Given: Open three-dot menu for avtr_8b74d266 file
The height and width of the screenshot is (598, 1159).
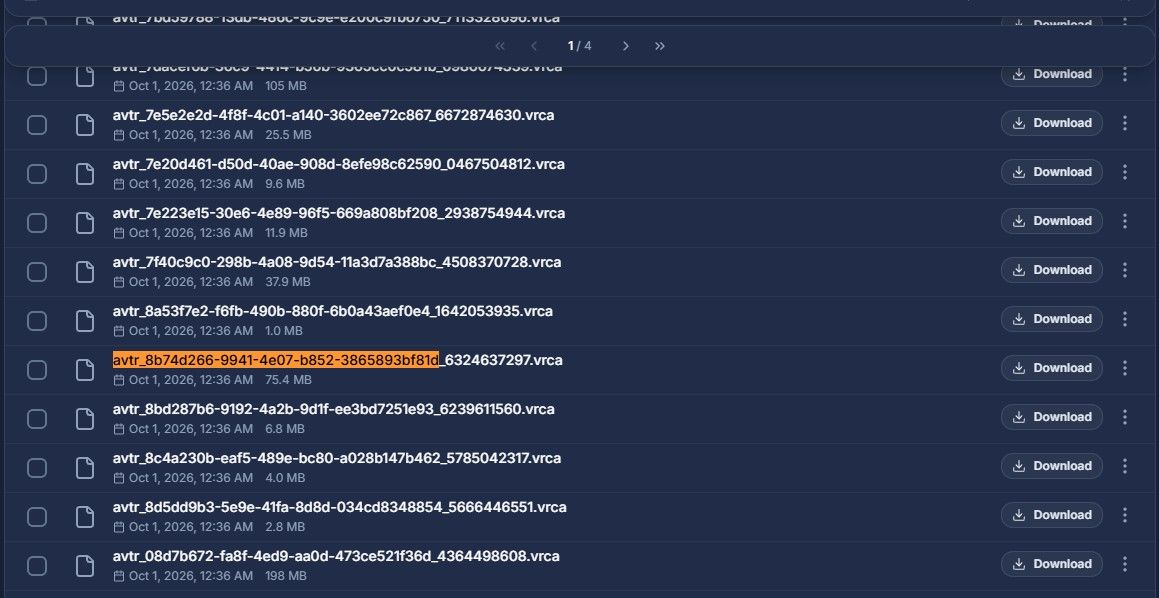Looking at the screenshot, I should click(x=1124, y=368).
